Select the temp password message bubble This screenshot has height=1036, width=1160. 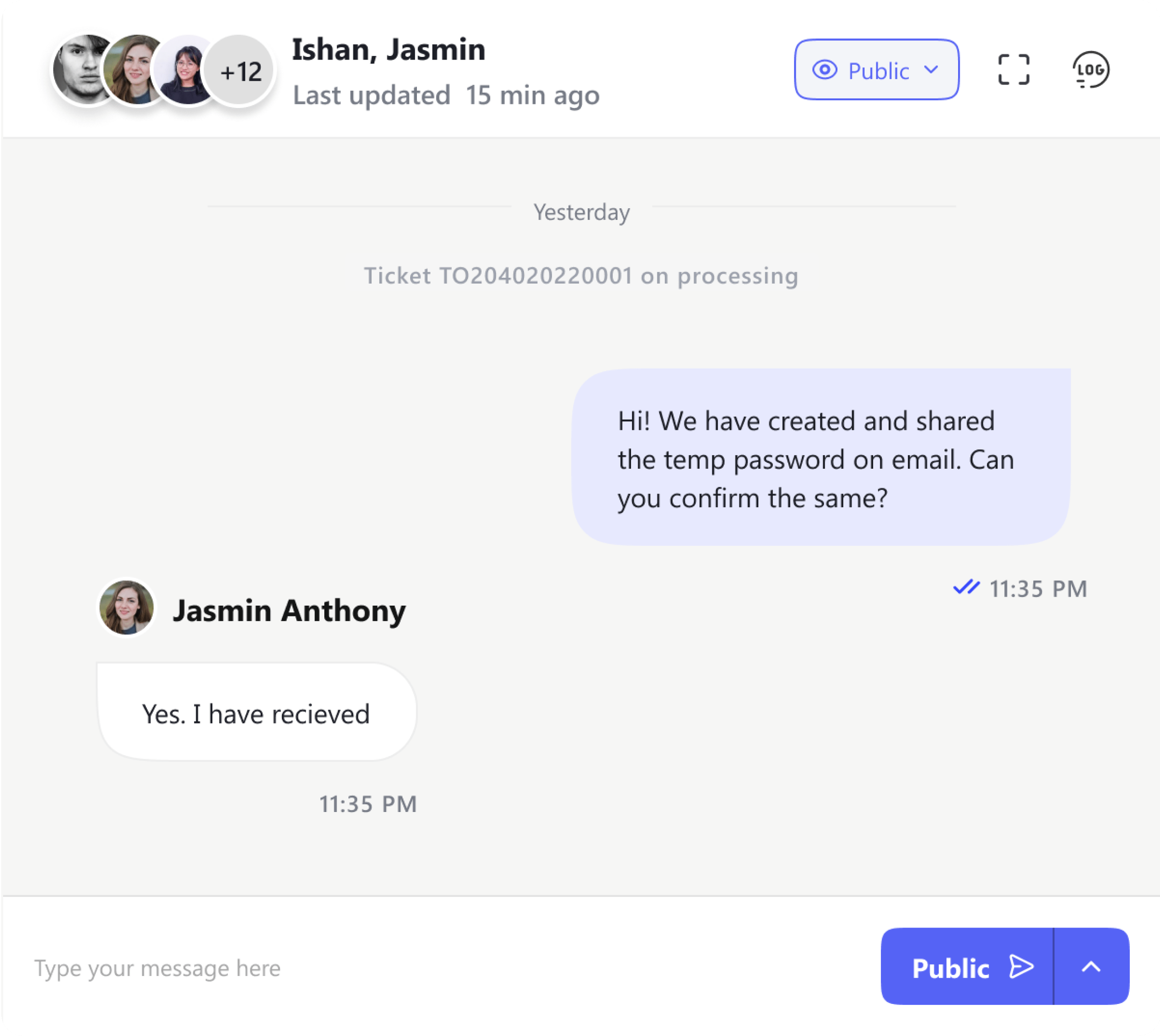(821, 457)
